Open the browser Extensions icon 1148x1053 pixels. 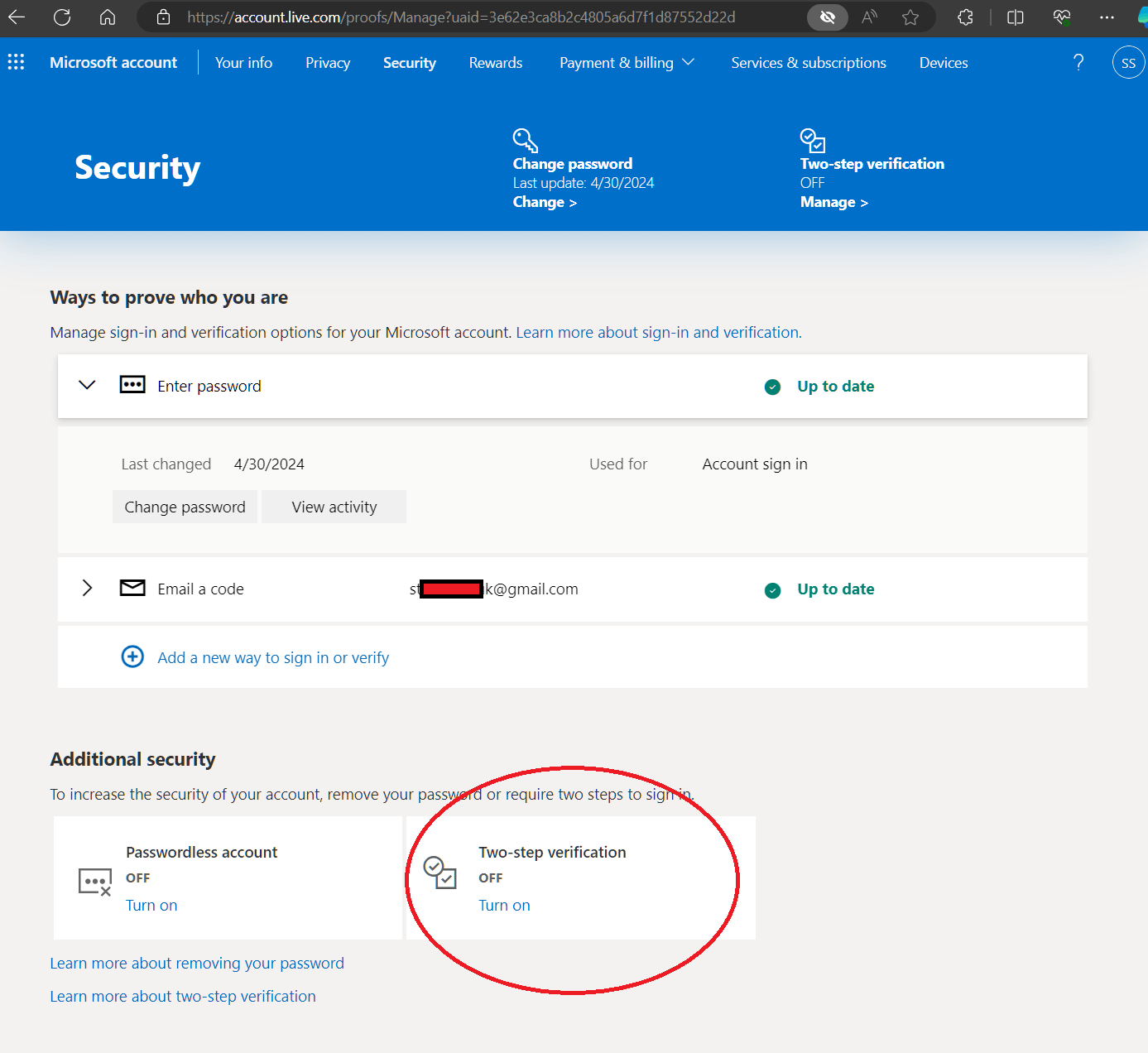pos(964,17)
